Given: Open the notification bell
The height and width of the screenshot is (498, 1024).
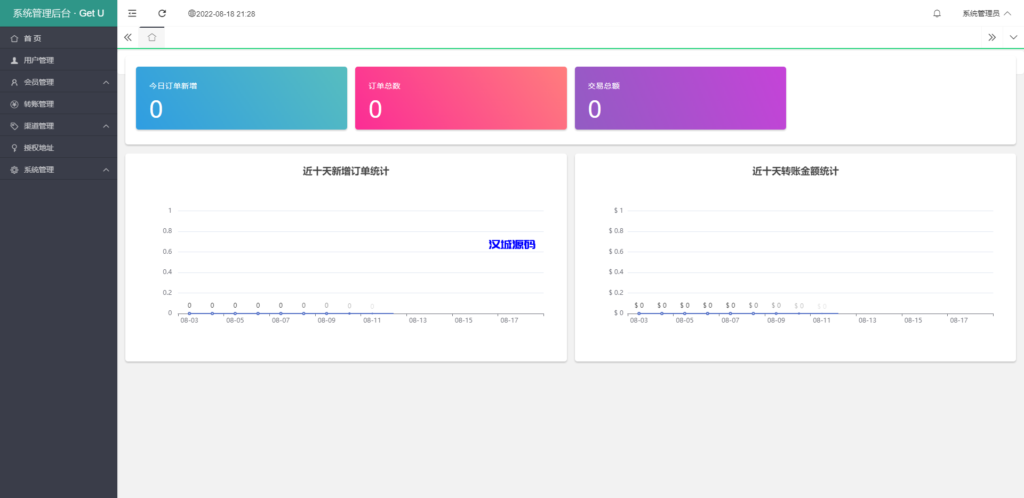Looking at the screenshot, I should [x=937, y=13].
